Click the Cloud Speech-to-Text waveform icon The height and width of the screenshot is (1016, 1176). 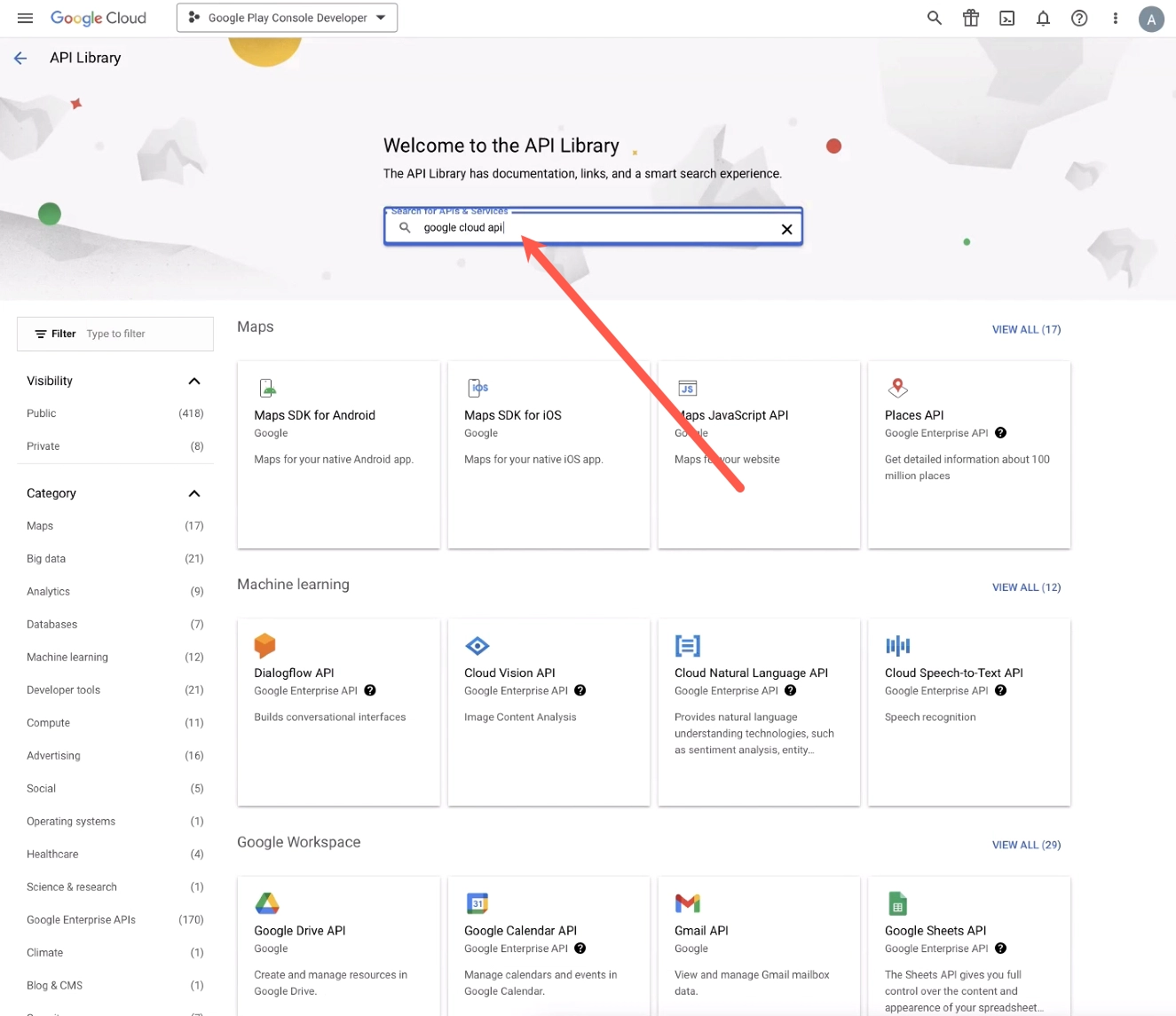coord(897,645)
